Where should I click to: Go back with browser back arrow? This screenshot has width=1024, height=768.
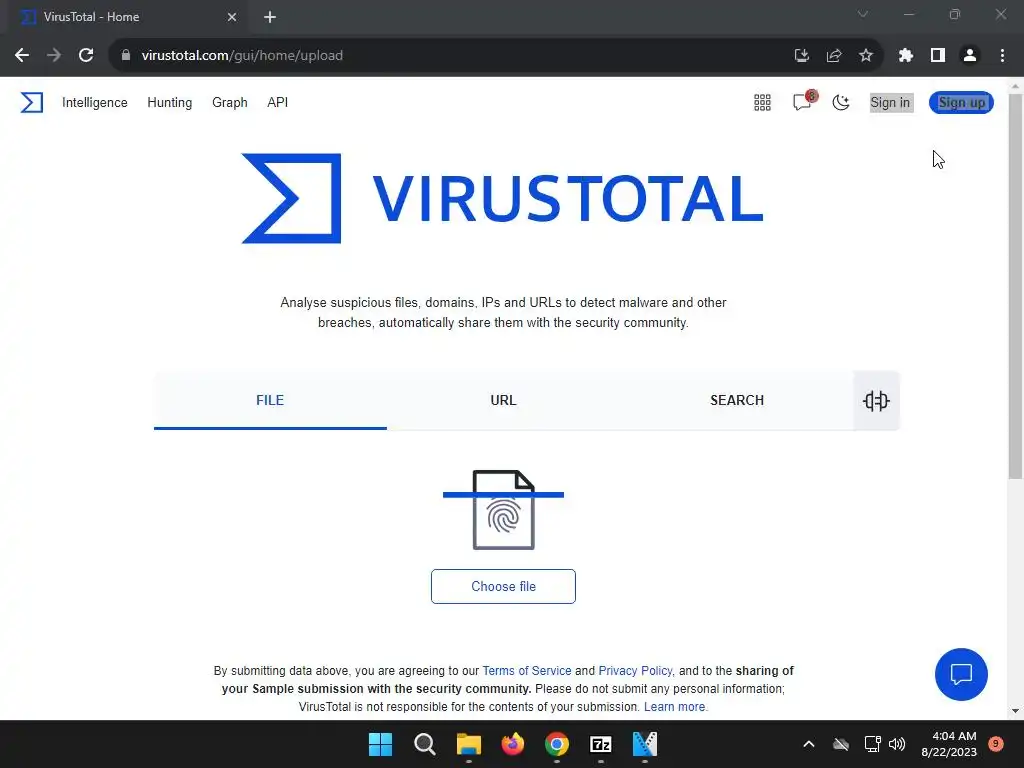tap(22, 56)
